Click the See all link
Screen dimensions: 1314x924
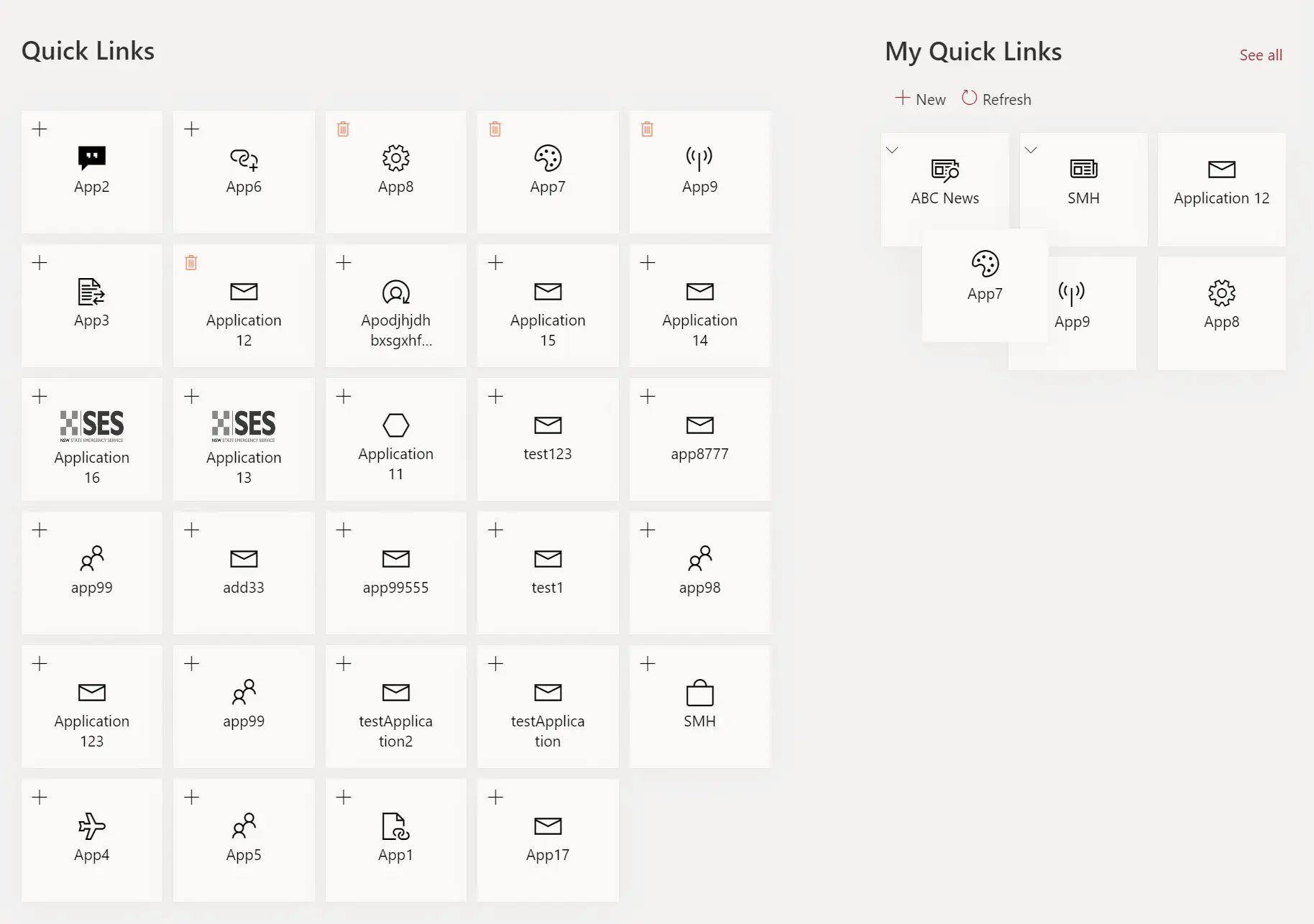tap(1260, 55)
